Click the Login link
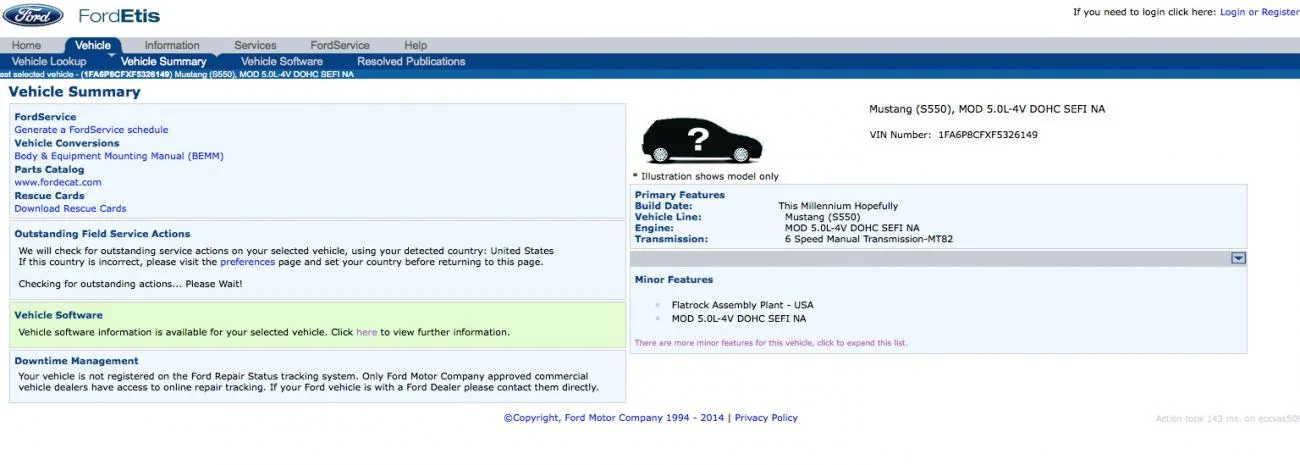Screen dimensions: 1300x465 (1233, 12)
